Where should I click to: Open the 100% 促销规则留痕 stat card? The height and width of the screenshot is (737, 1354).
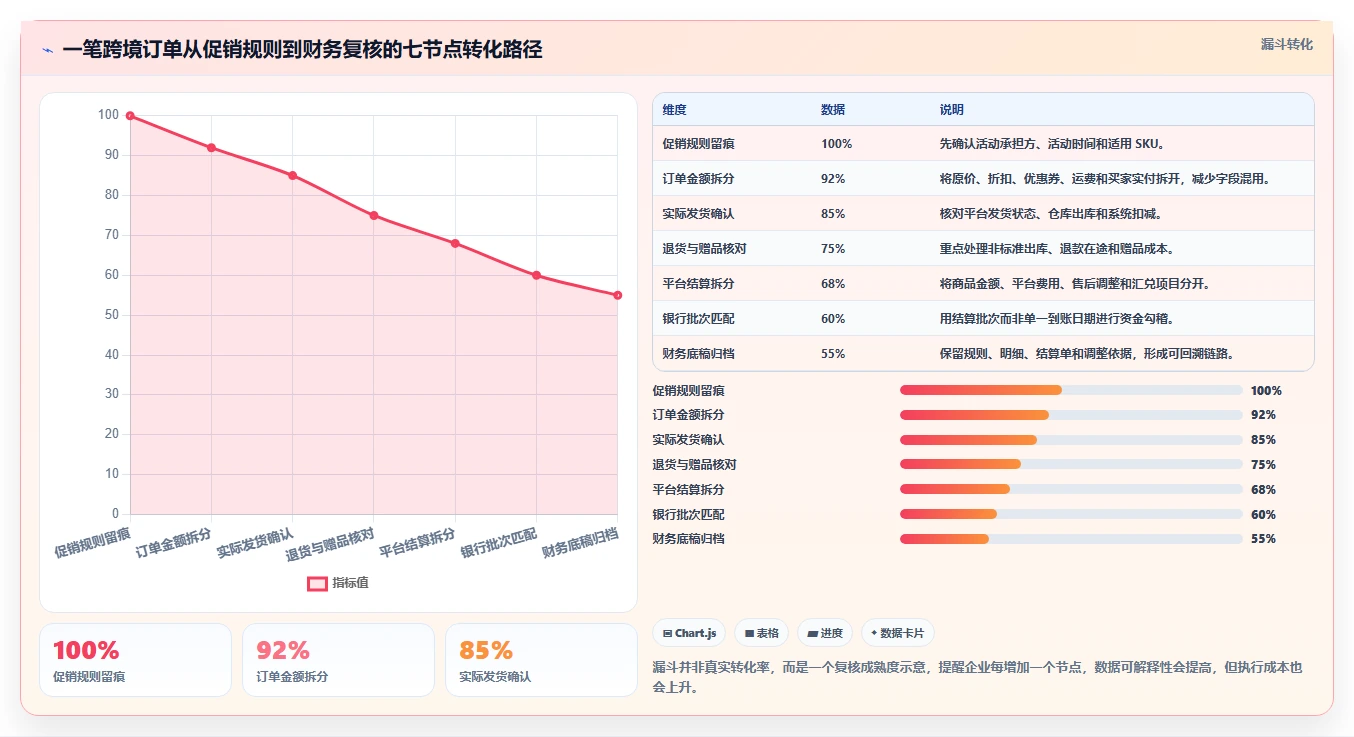[x=135, y=660]
